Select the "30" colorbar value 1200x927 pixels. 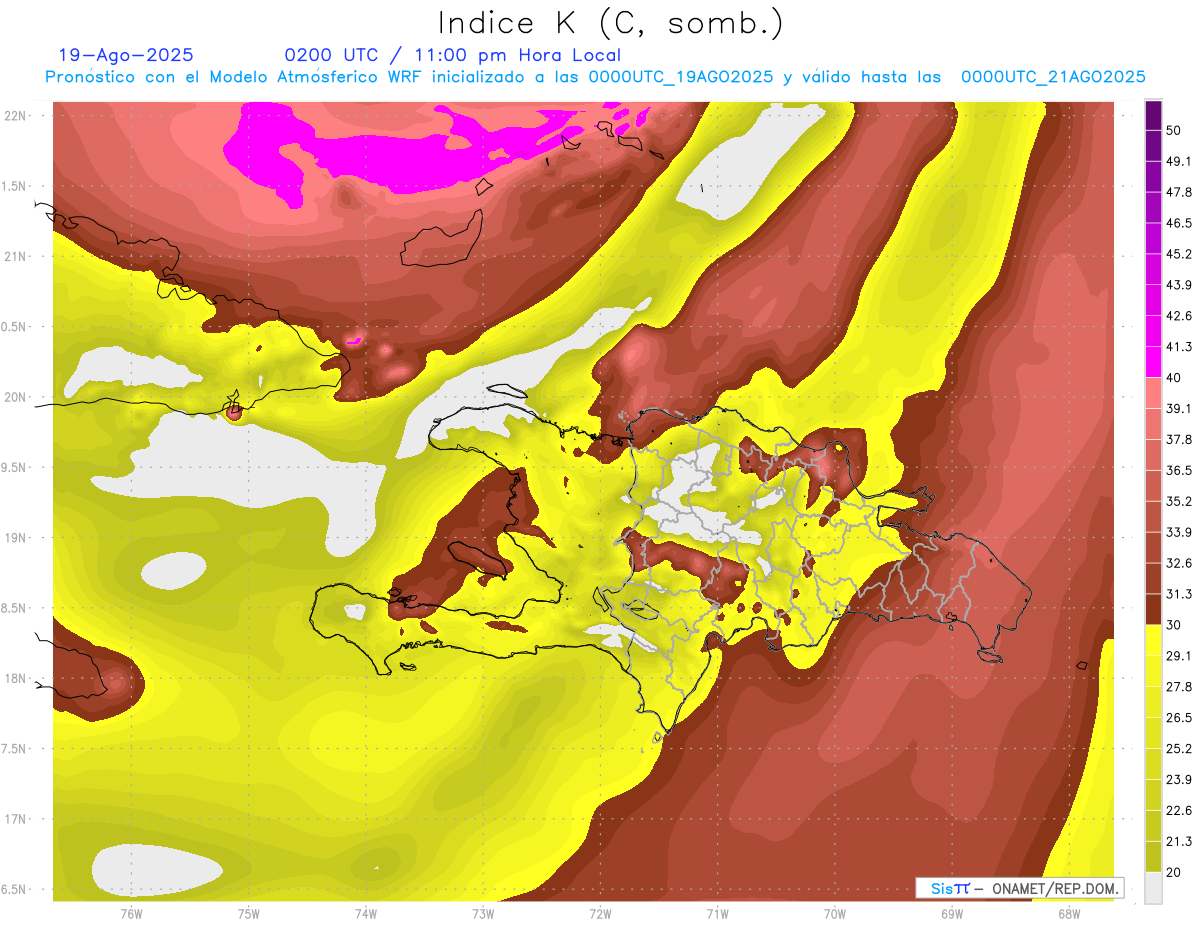point(1175,624)
